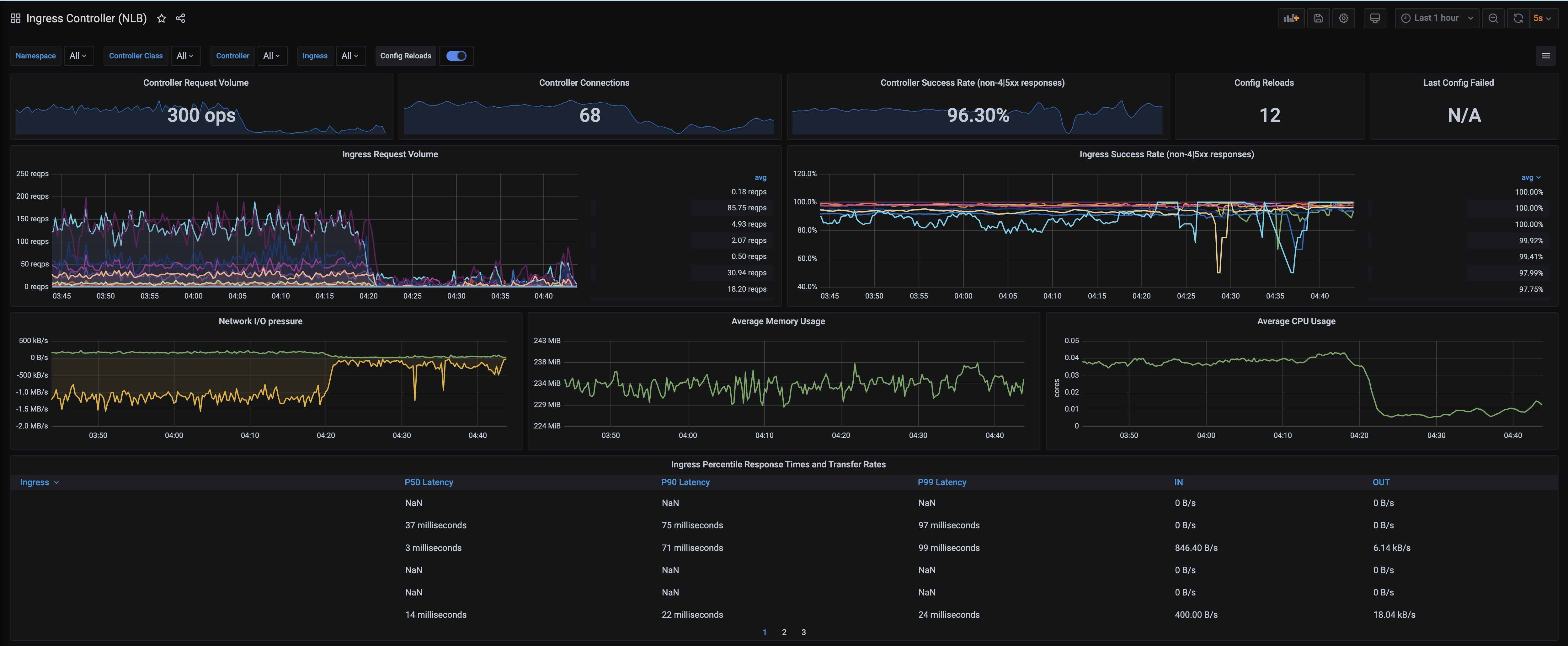
Task: Change the 5s refresh interval
Action: tap(1542, 18)
